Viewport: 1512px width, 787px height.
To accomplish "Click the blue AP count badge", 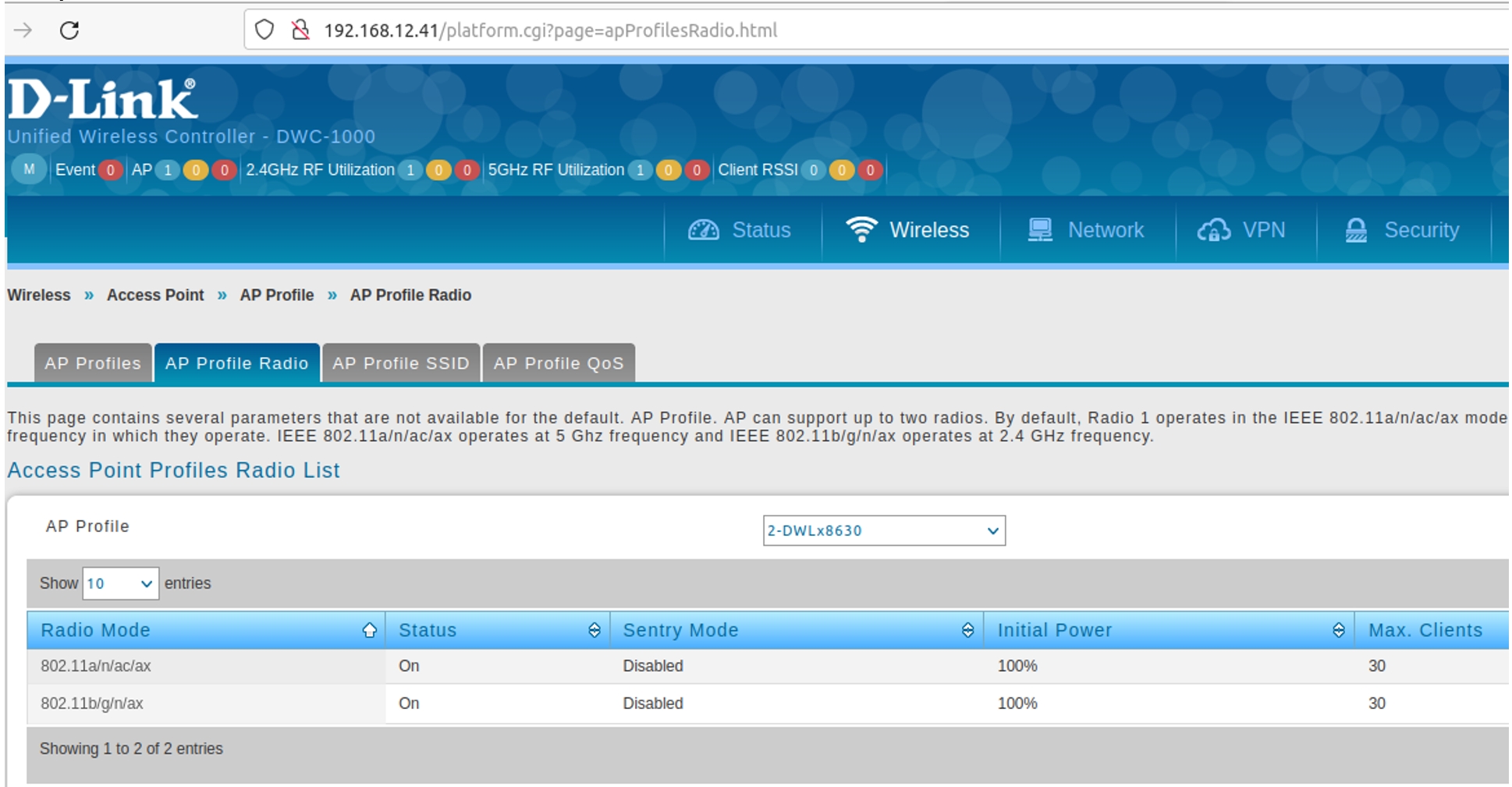I will (x=167, y=170).
